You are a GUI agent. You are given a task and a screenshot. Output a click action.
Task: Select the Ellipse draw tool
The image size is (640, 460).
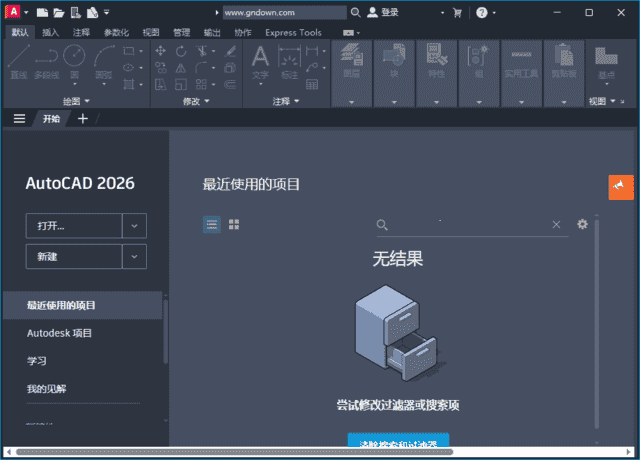point(129,68)
